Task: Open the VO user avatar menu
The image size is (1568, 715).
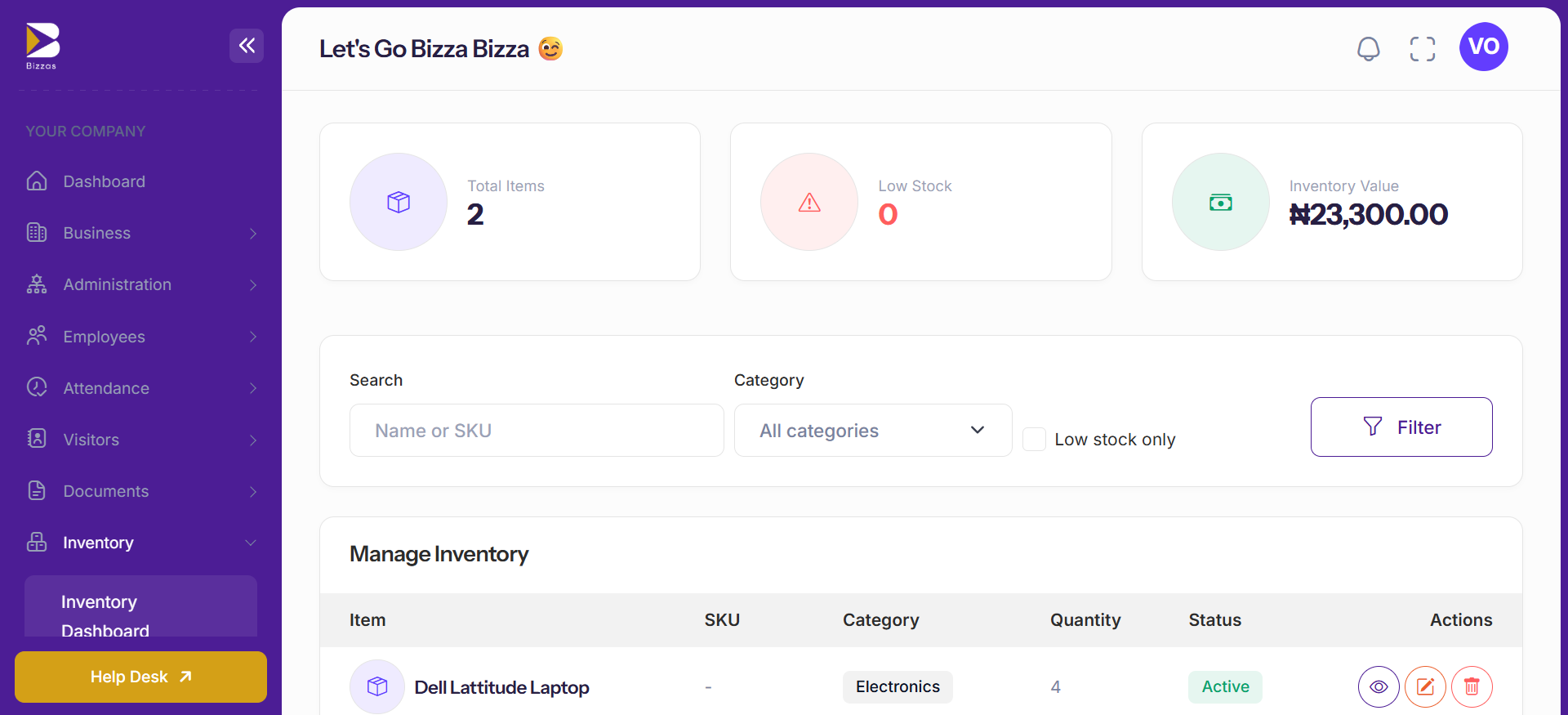Action: (1483, 47)
